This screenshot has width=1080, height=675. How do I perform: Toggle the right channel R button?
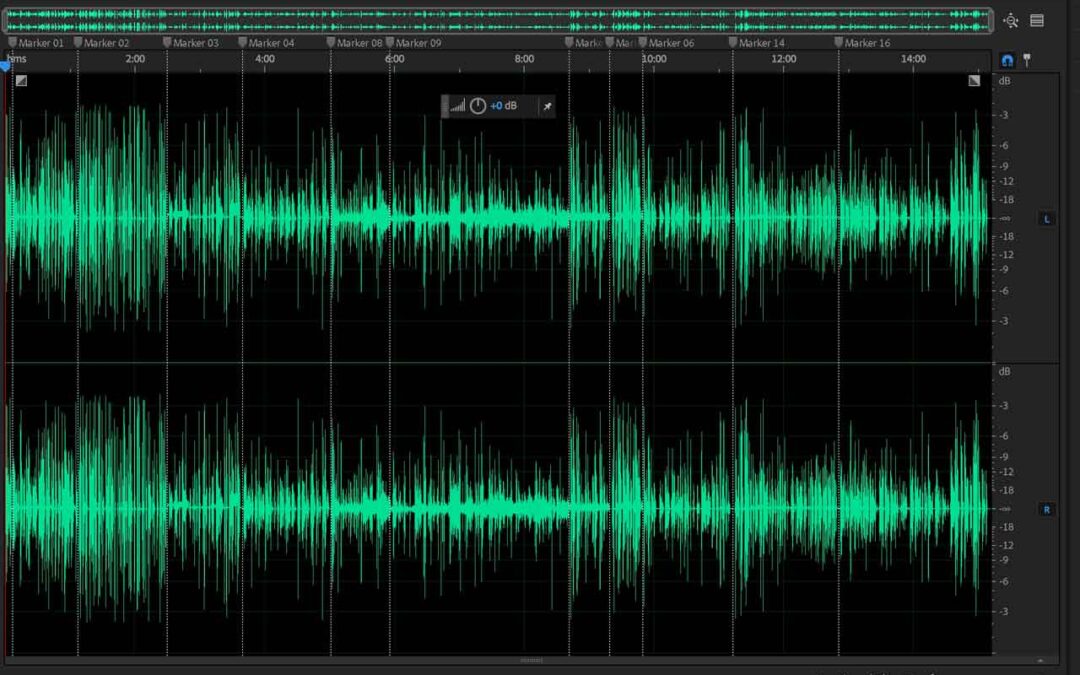[1047, 509]
